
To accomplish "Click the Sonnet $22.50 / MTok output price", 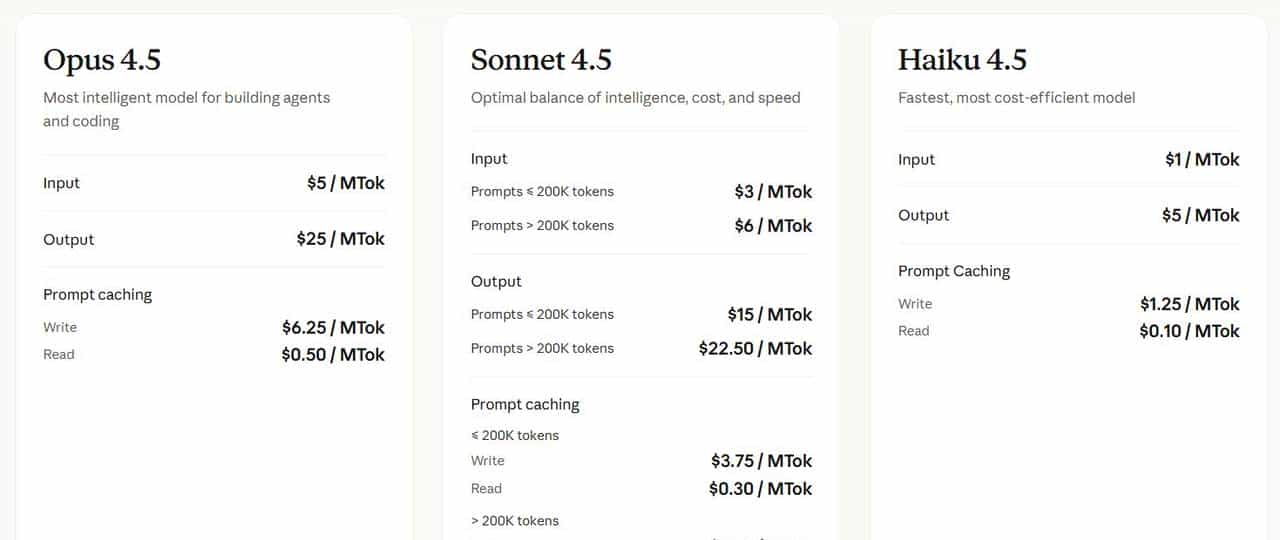I will (x=755, y=348).
